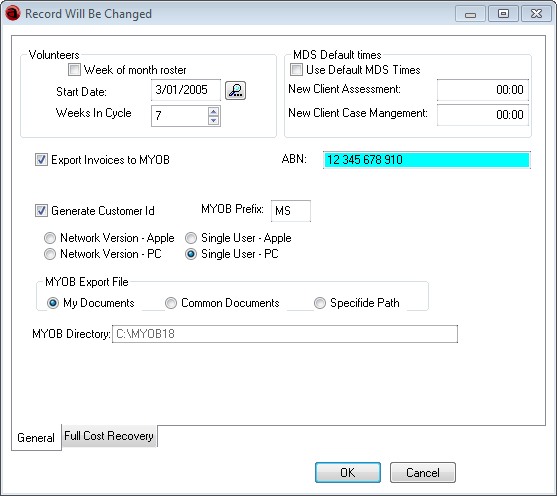Screen dimensions: 557x496
Task: Pick Common Documents export location
Action: [171, 303]
